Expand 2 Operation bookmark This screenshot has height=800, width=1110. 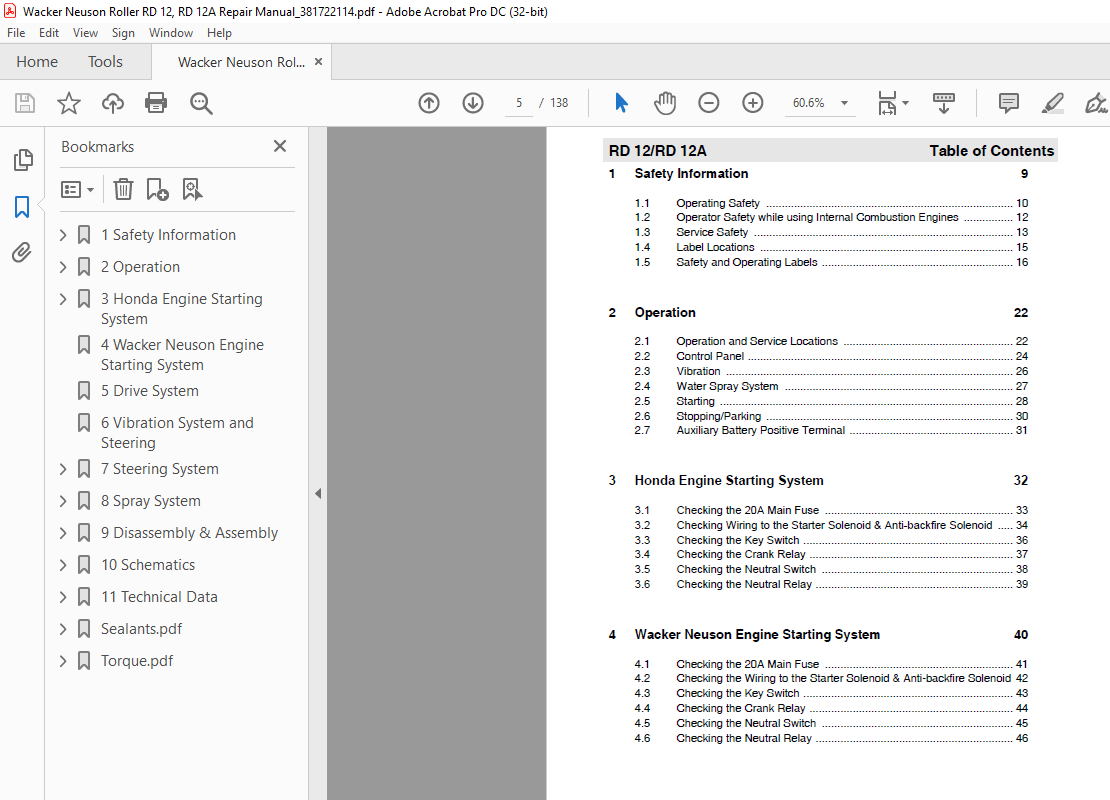coord(63,267)
